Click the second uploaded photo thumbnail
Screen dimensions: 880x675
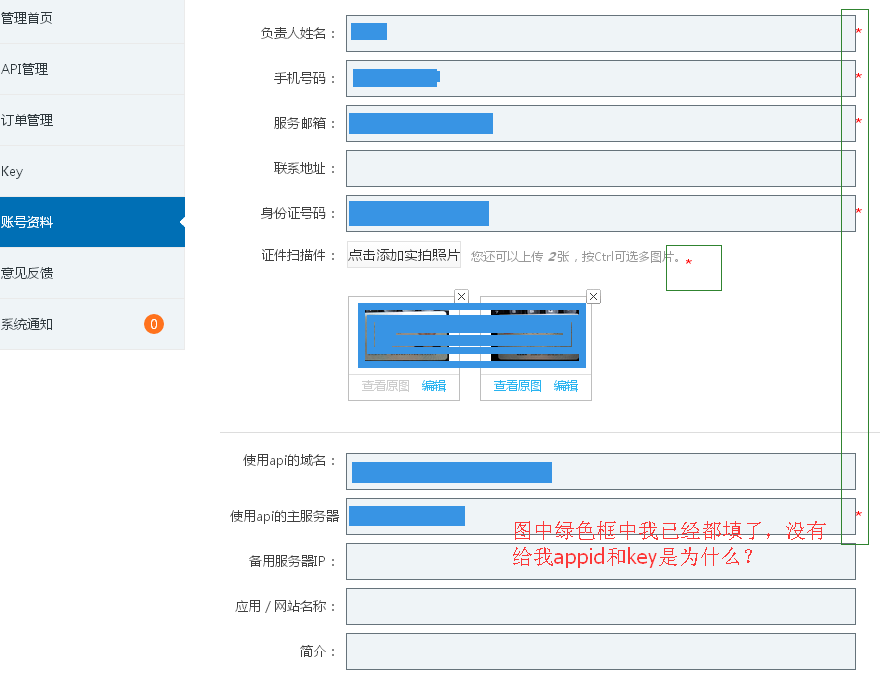tap(536, 336)
